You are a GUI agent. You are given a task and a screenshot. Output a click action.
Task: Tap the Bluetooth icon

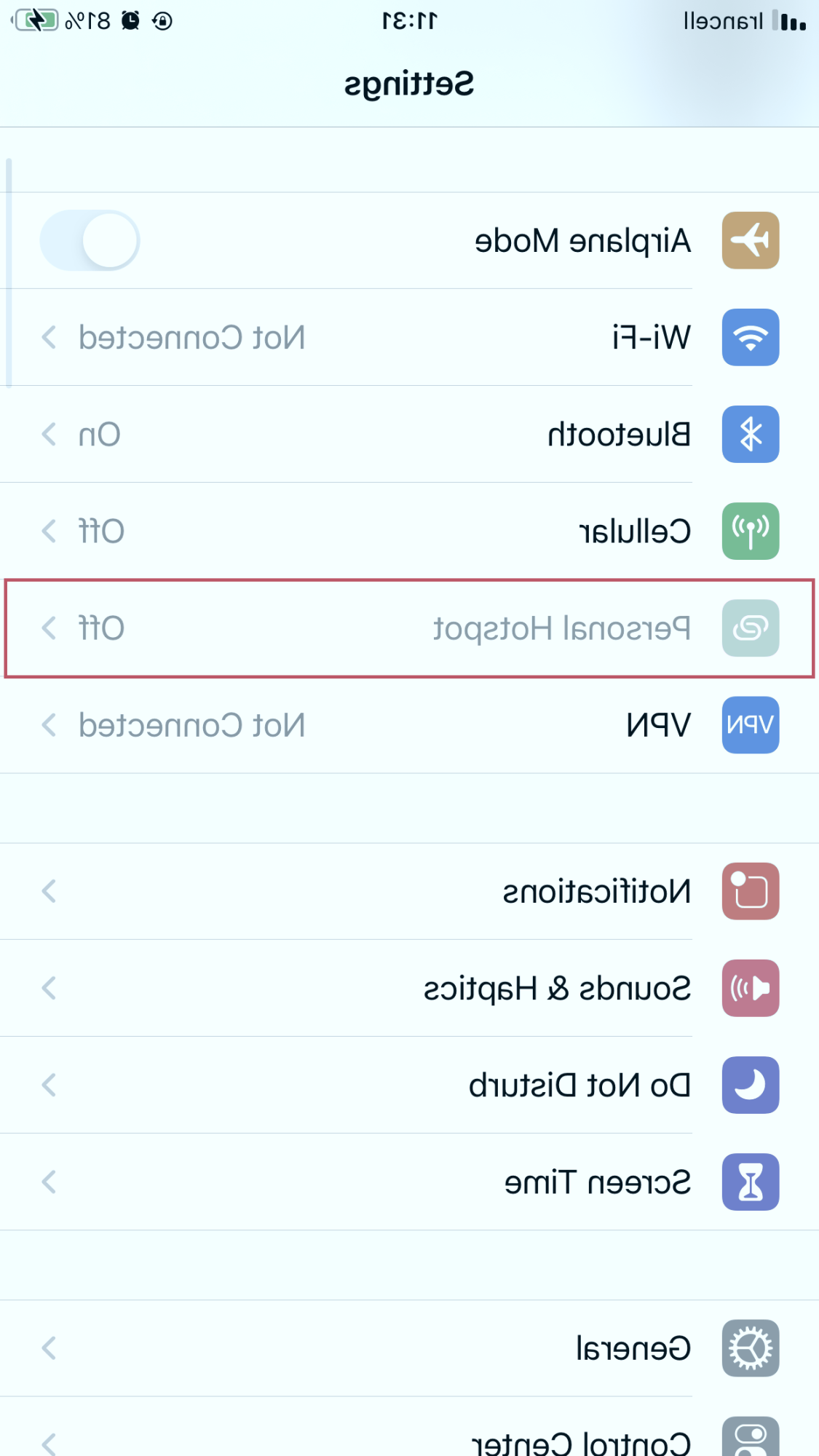click(x=750, y=435)
